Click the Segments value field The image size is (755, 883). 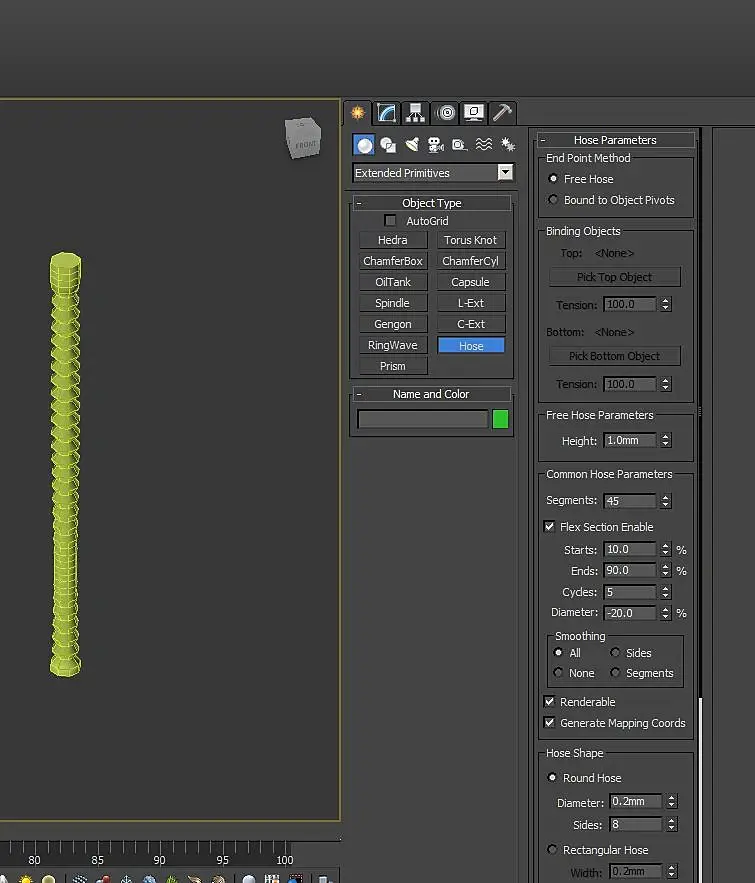pyautogui.click(x=630, y=501)
